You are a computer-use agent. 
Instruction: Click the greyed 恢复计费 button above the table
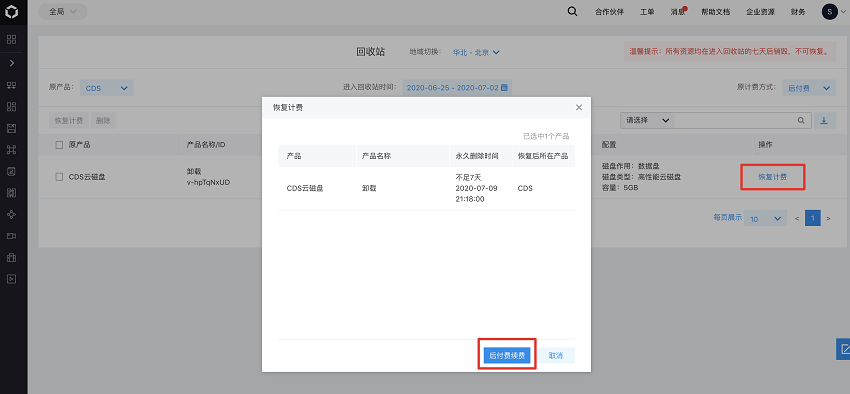68,120
